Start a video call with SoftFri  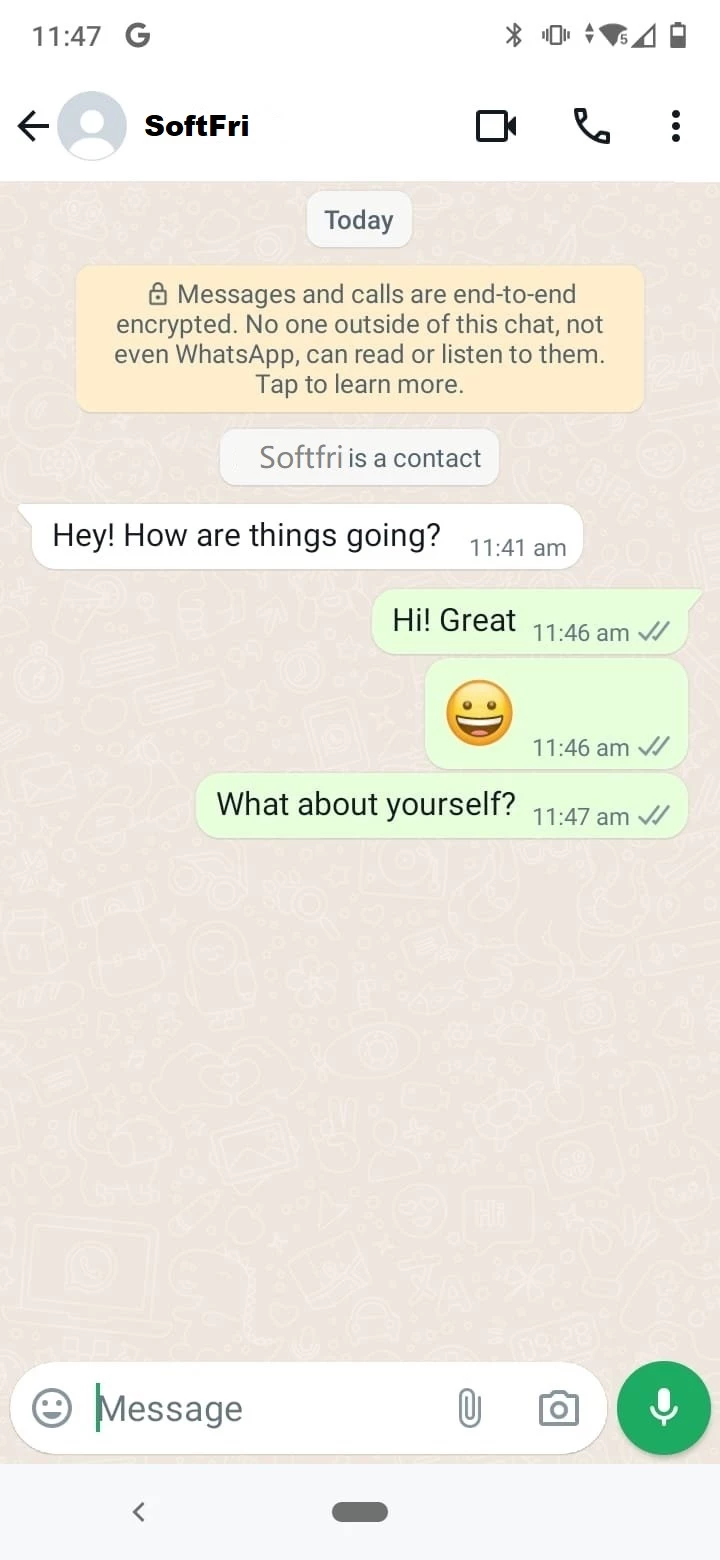[x=496, y=126]
